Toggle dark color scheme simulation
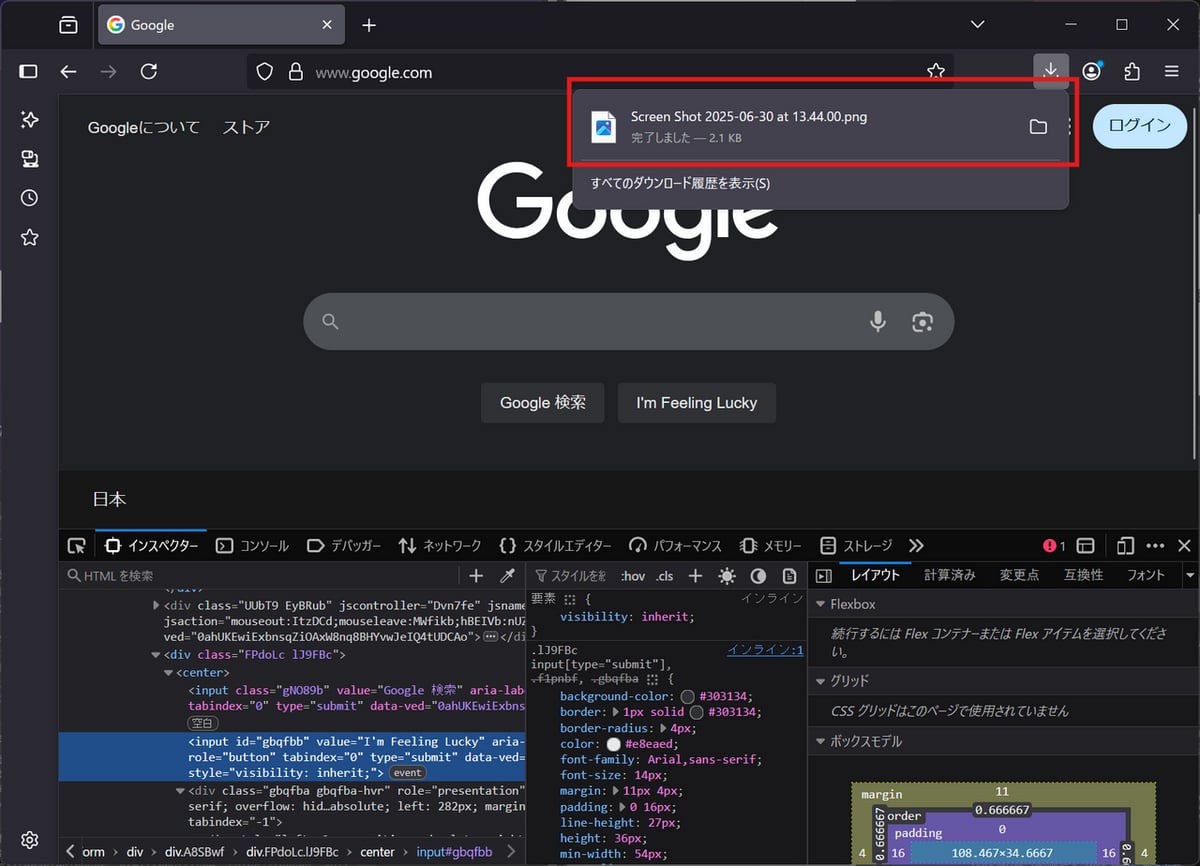 click(x=758, y=576)
